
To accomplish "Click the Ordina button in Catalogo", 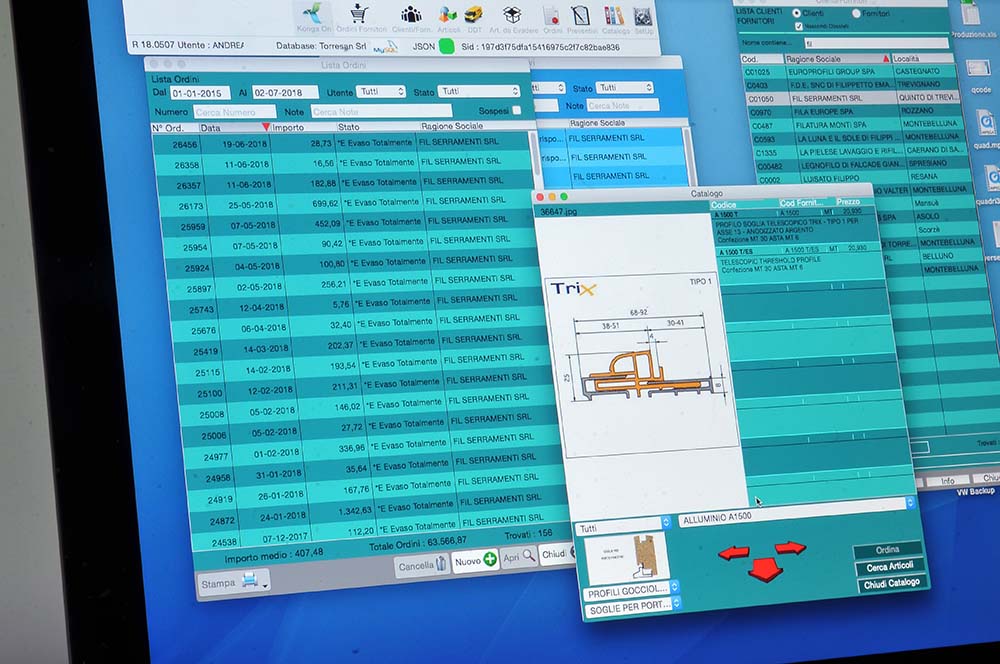I will 888,550.
